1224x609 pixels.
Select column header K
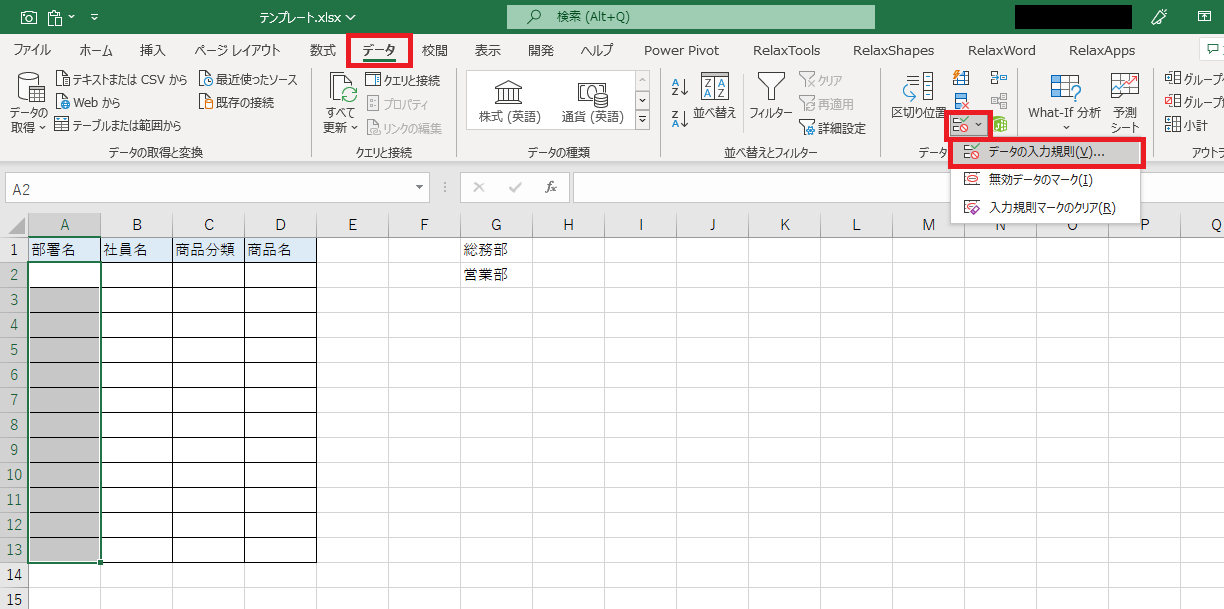click(784, 225)
